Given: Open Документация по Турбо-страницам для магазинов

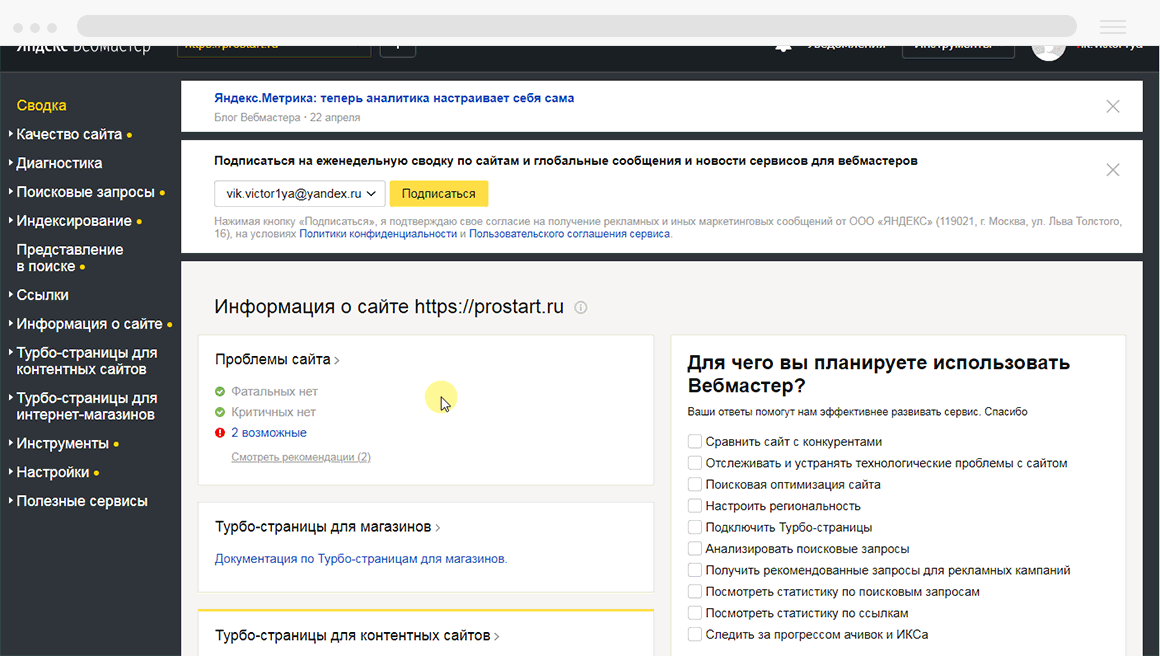Looking at the screenshot, I should [361, 559].
